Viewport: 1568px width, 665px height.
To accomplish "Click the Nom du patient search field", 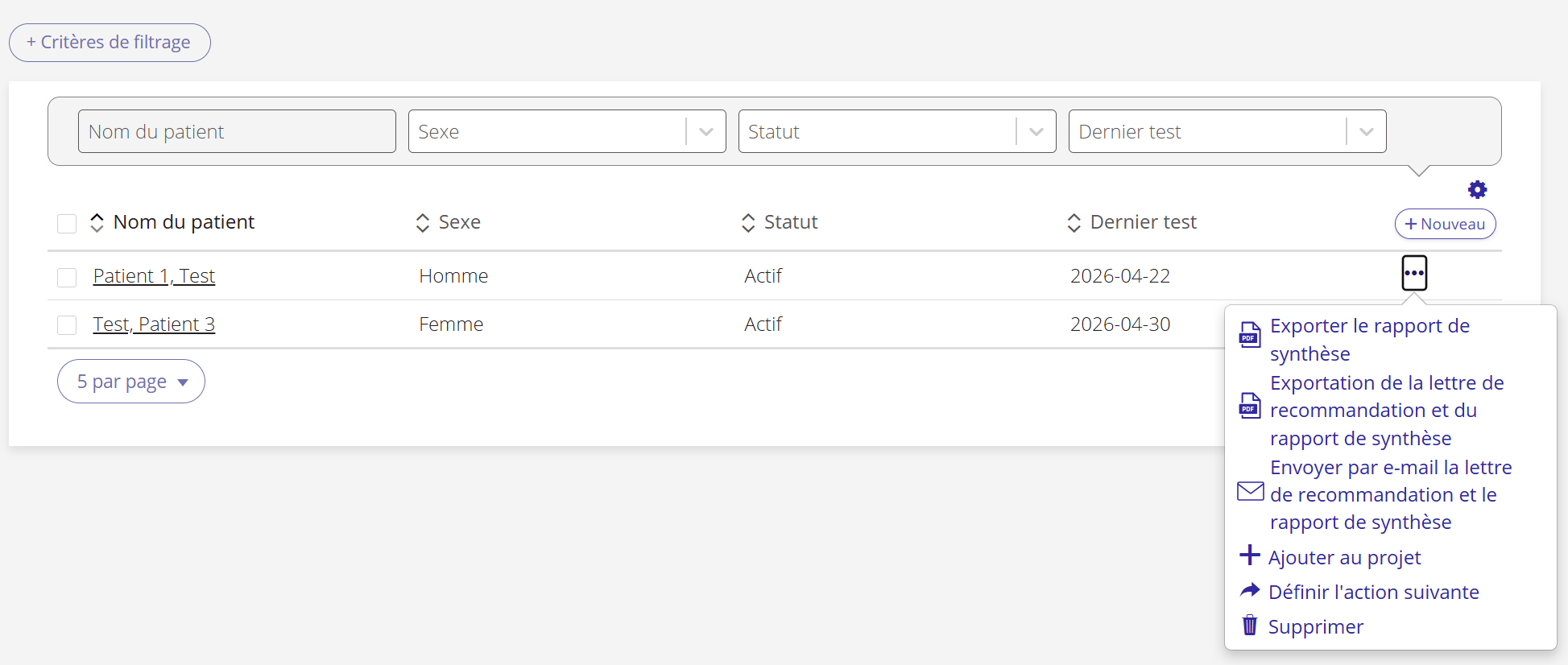I will pos(237,131).
